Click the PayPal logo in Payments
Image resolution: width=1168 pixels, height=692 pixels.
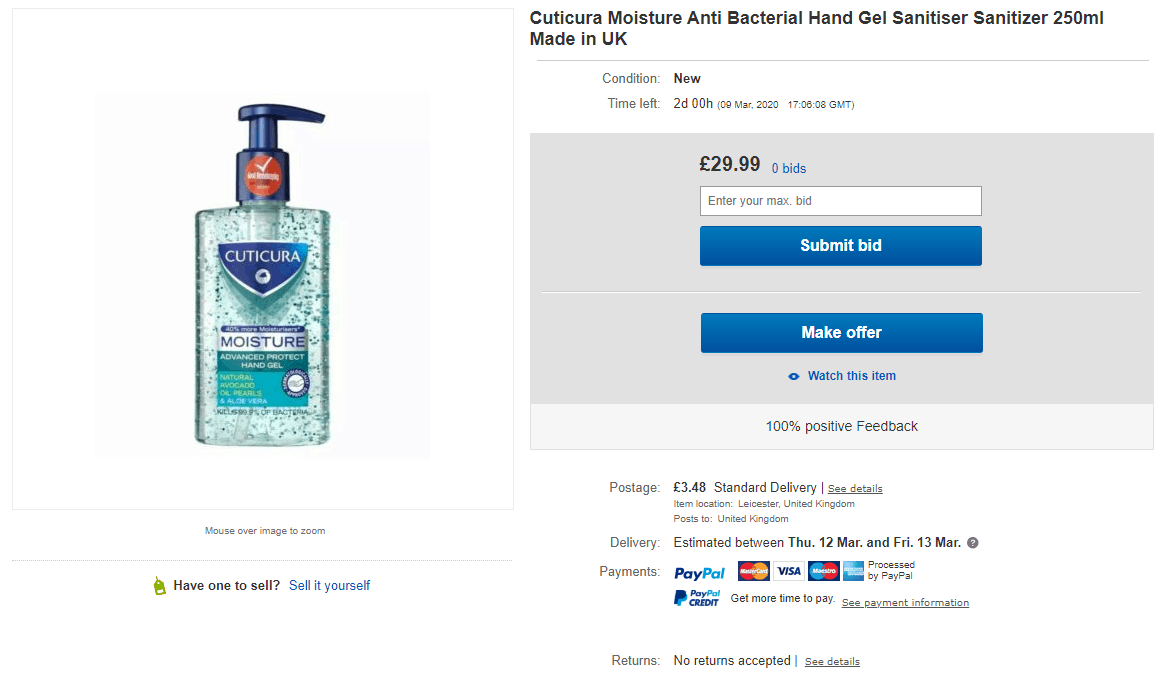(699, 573)
